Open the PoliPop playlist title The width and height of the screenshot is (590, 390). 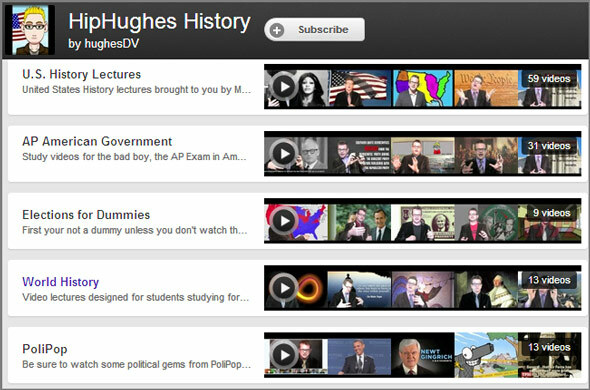pos(45,349)
